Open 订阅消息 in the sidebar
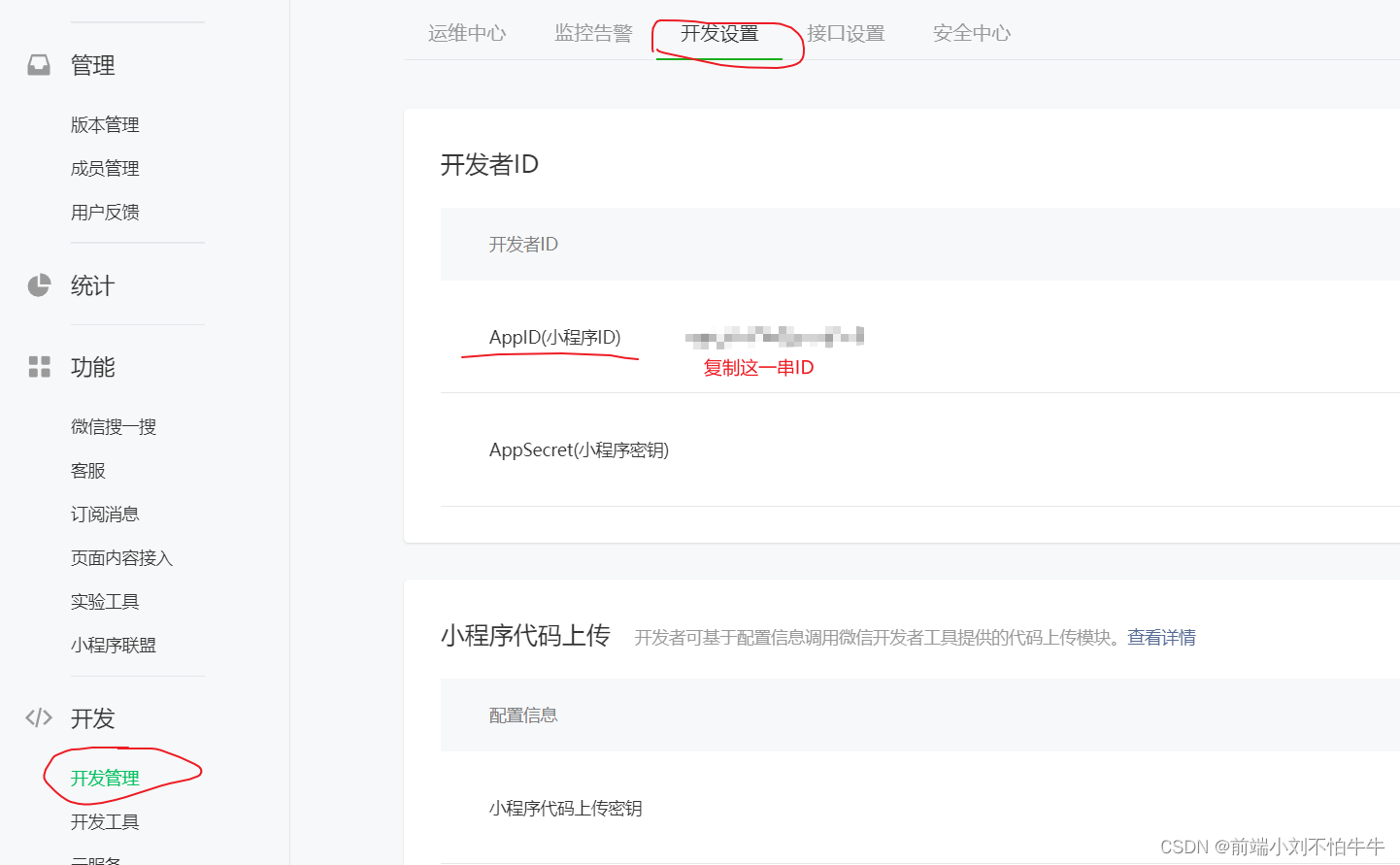This screenshot has height=865, width=1400. (105, 514)
